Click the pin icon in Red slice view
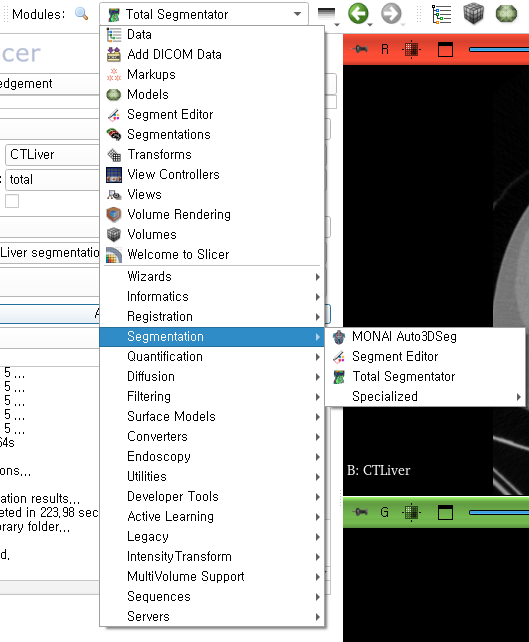The image size is (529, 642). (x=360, y=50)
